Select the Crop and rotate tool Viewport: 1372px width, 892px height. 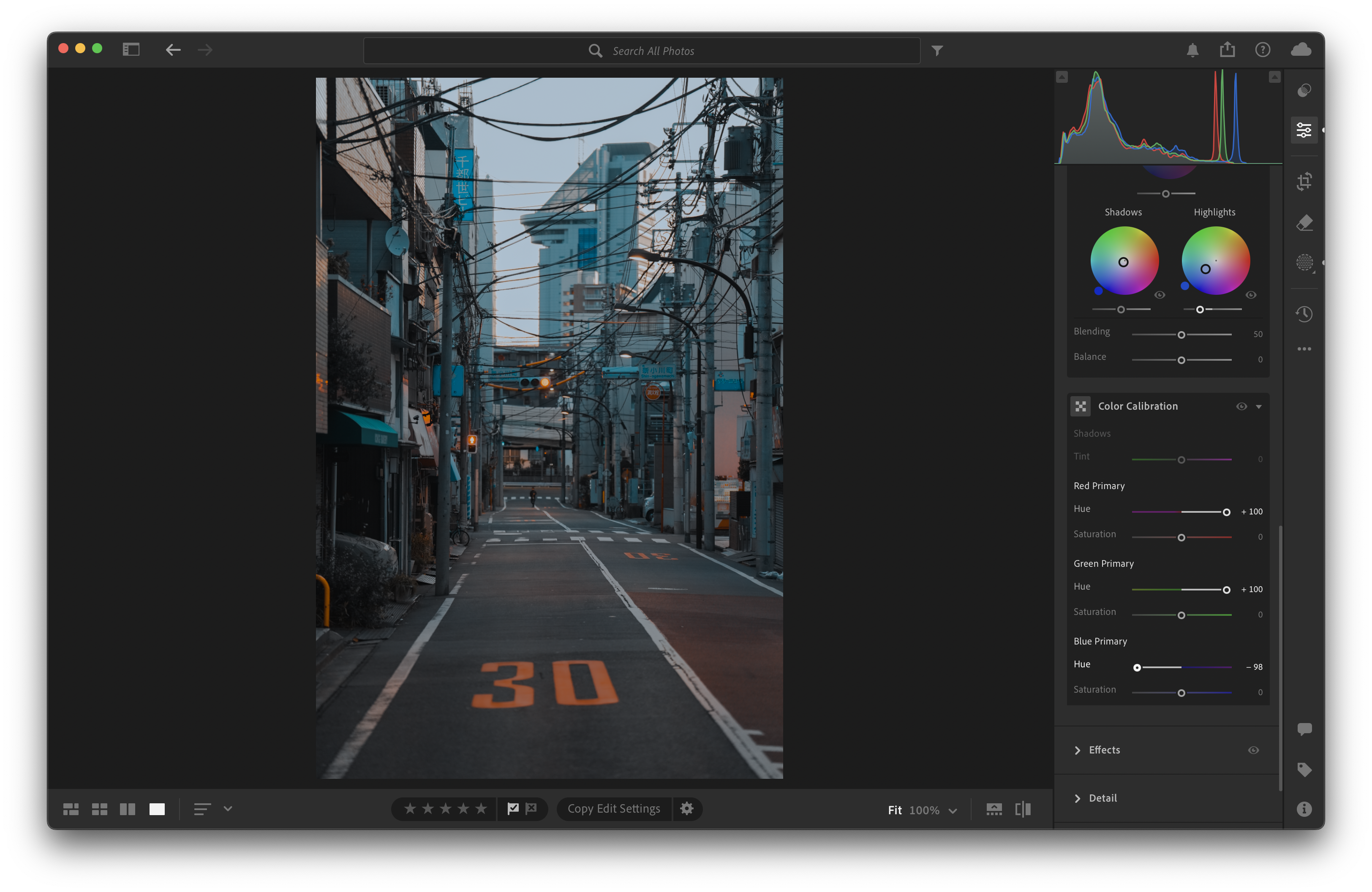pyautogui.click(x=1304, y=182)
